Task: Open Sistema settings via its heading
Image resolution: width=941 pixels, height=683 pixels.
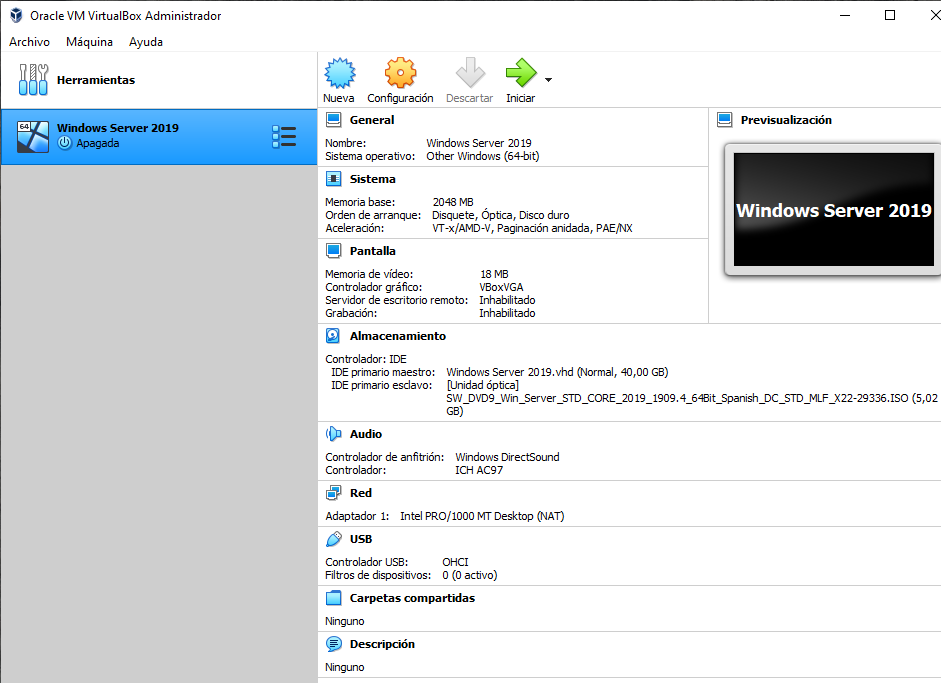Action: coord(373,179)
